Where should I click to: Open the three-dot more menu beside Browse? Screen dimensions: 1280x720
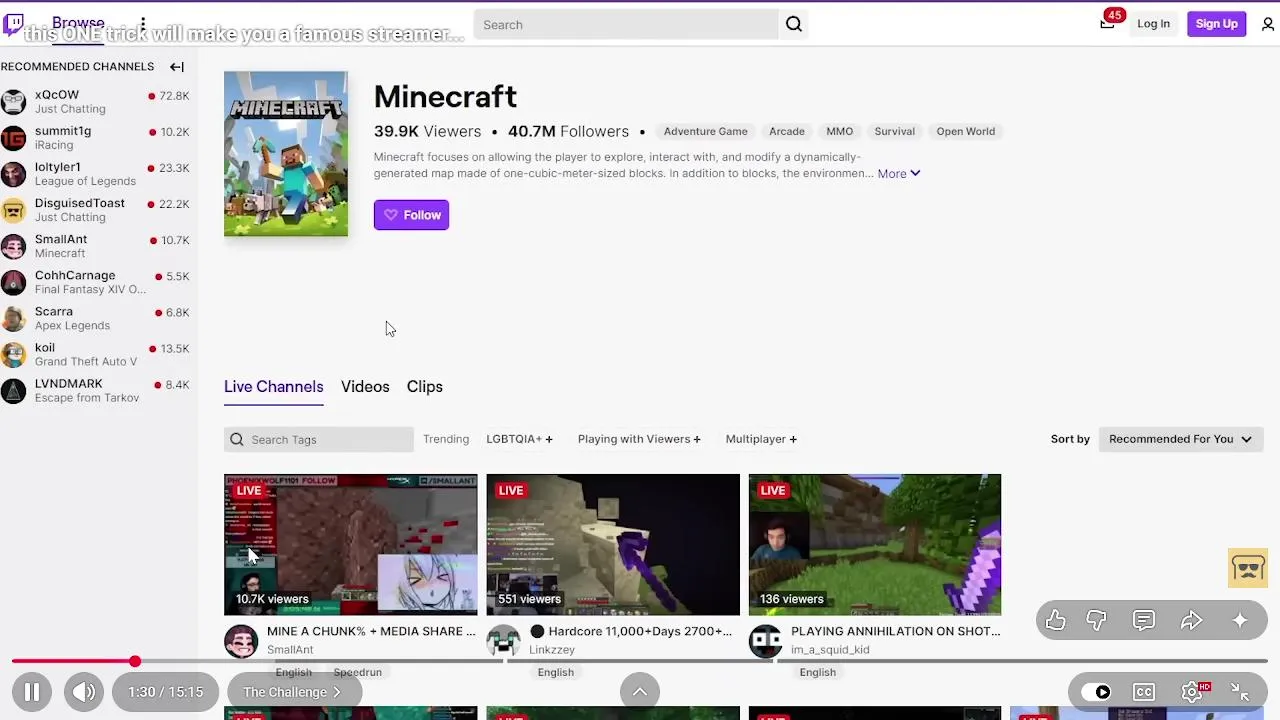point(143,24)
